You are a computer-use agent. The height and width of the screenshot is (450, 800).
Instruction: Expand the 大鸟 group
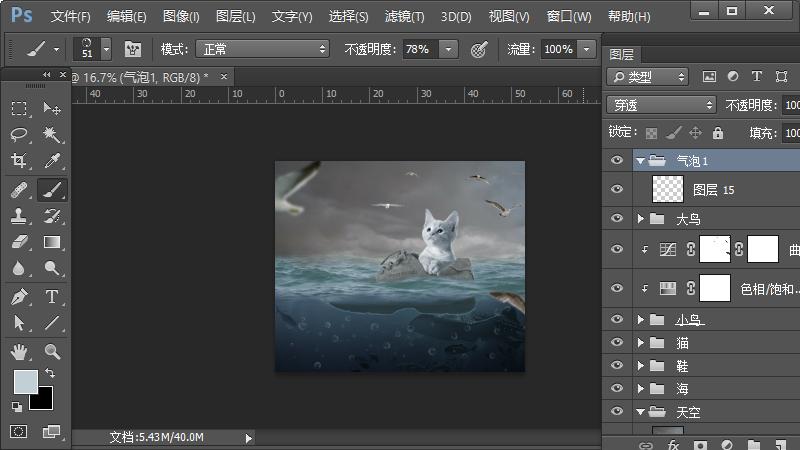(x=641, y=219)
